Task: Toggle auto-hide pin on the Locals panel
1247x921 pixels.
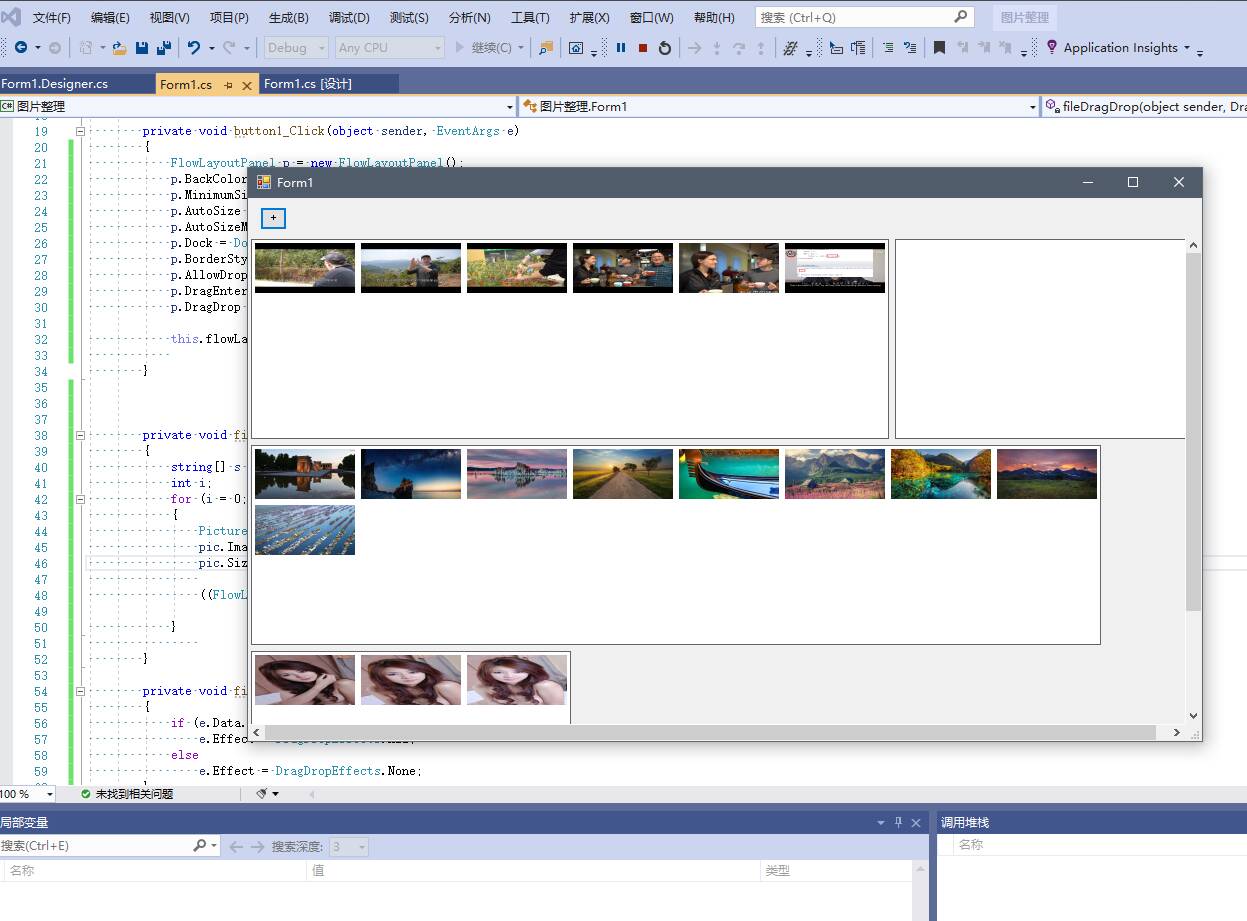Action: pyautogui.click(x=898, y=822)
